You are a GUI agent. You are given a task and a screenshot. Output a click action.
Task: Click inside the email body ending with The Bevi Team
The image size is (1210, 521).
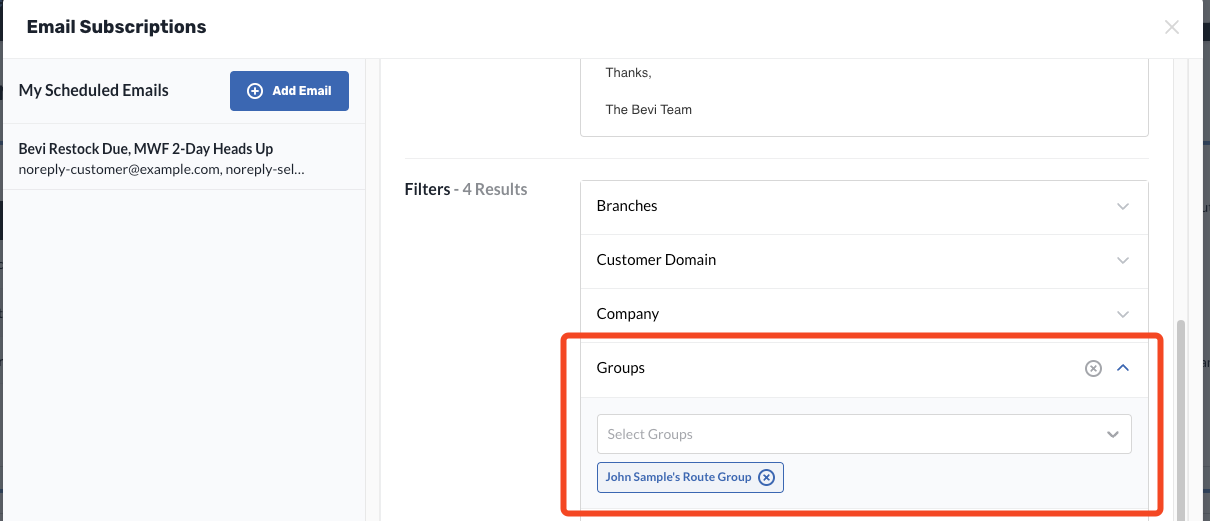864,97
